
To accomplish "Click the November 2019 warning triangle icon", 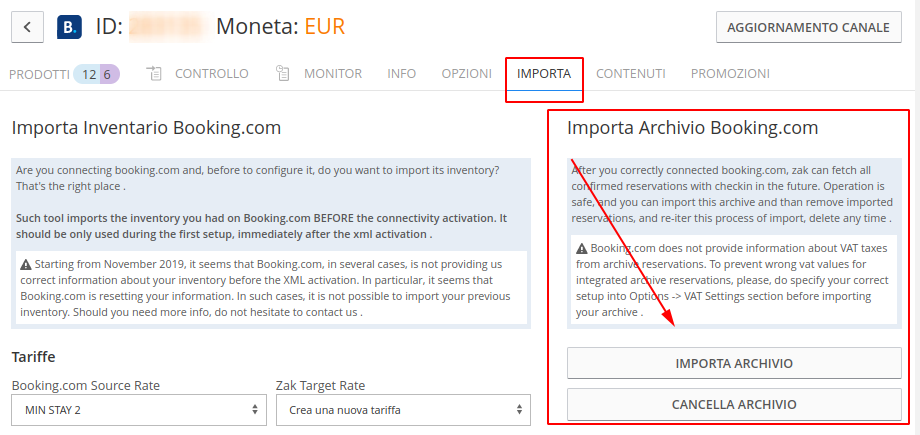I will (x=26, y=264).
